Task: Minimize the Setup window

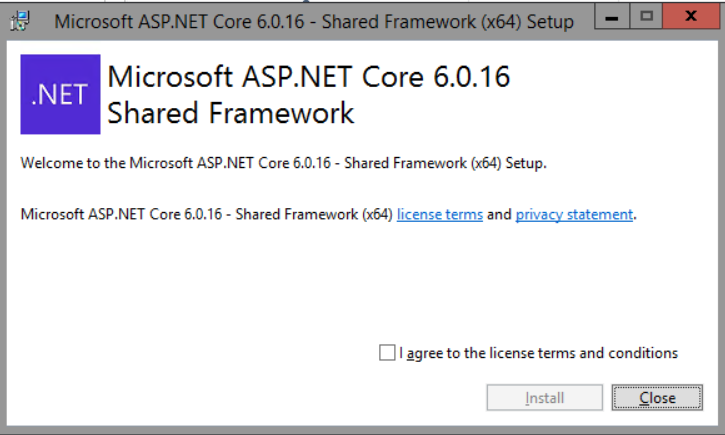Action: (x=612, y=19)
